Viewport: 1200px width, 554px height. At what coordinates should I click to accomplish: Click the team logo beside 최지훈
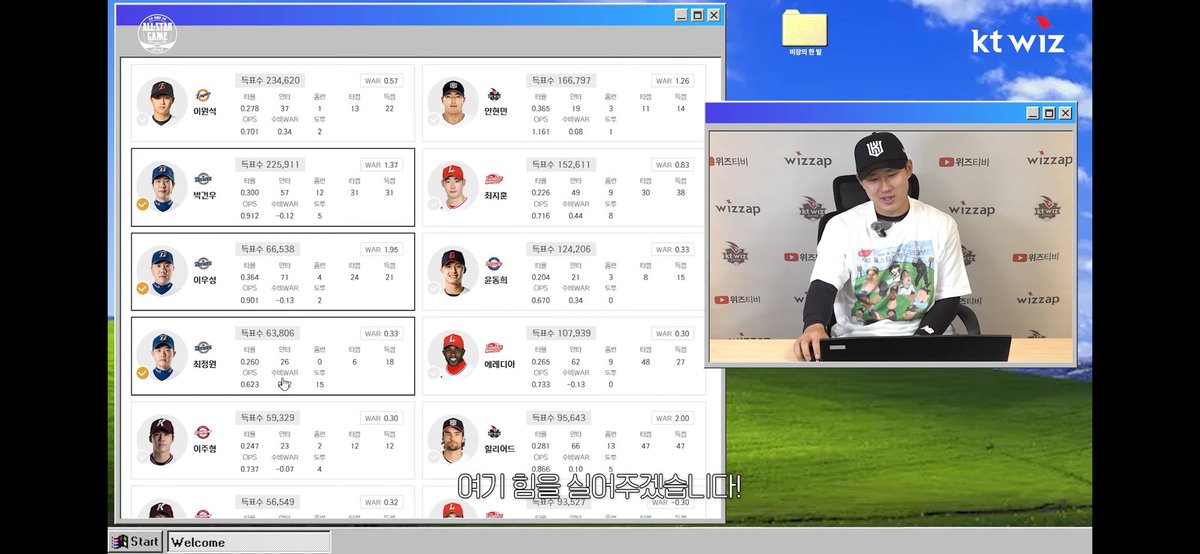494,179
